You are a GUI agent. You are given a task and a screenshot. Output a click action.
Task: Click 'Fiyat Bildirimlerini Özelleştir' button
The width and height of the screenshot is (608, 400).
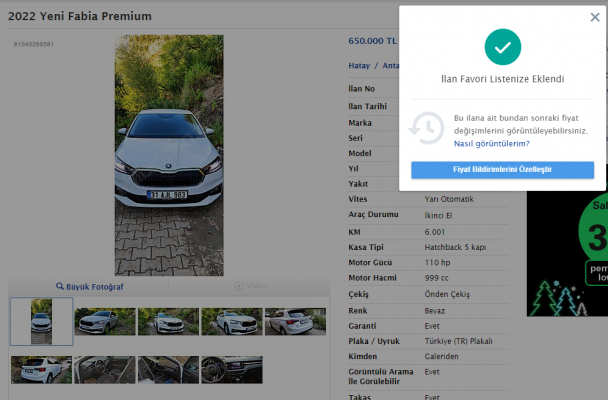503,170
